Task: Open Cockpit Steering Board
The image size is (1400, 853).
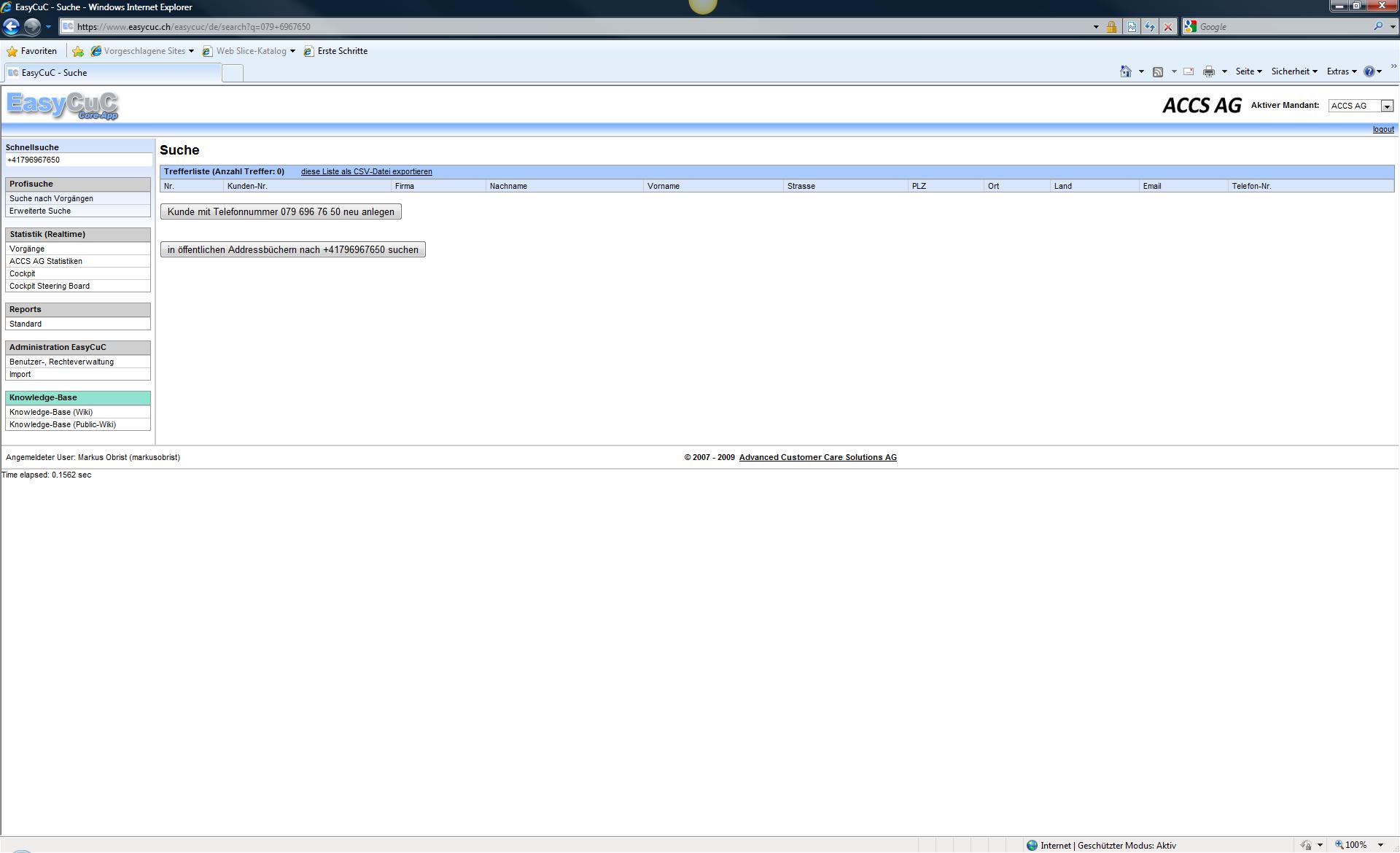Action: pyautogui.click(x=78, y=286)
